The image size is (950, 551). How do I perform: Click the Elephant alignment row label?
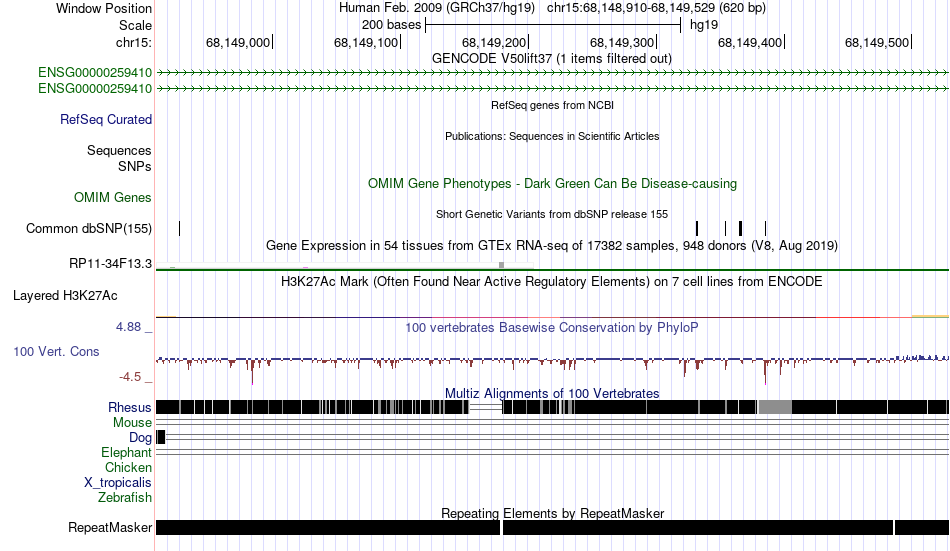pyautogui.click(x=127, y=453)
